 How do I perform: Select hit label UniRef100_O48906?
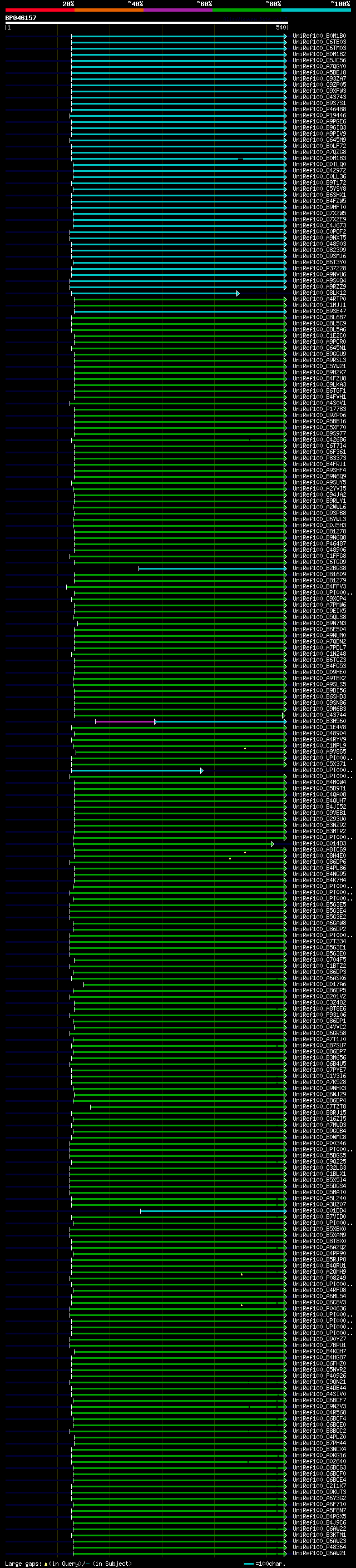(319, 550)
